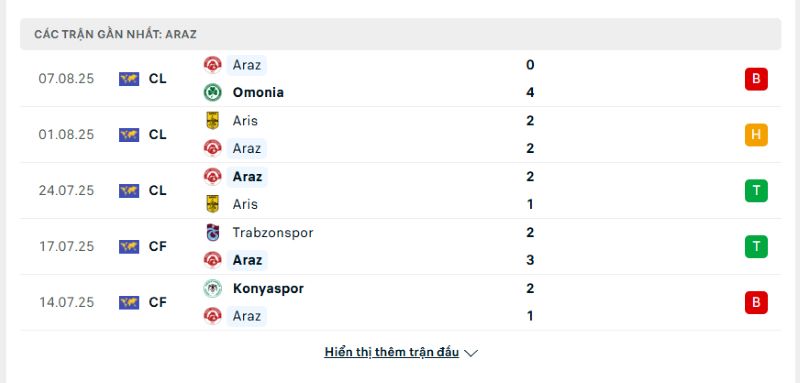Select the Konyaspor team name

[x=268, y=289]
